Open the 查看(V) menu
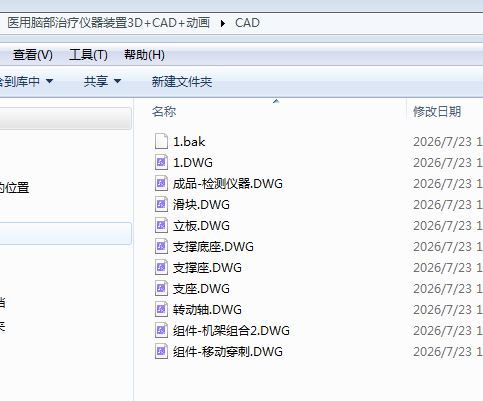This screenshot has height=401, width=483. (33, 55)
